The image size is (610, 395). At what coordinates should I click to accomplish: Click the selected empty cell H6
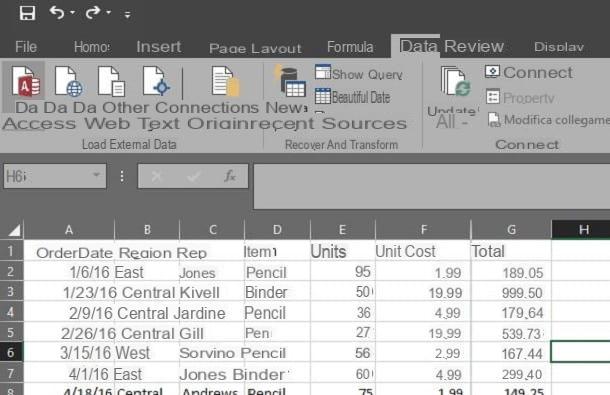581,351
